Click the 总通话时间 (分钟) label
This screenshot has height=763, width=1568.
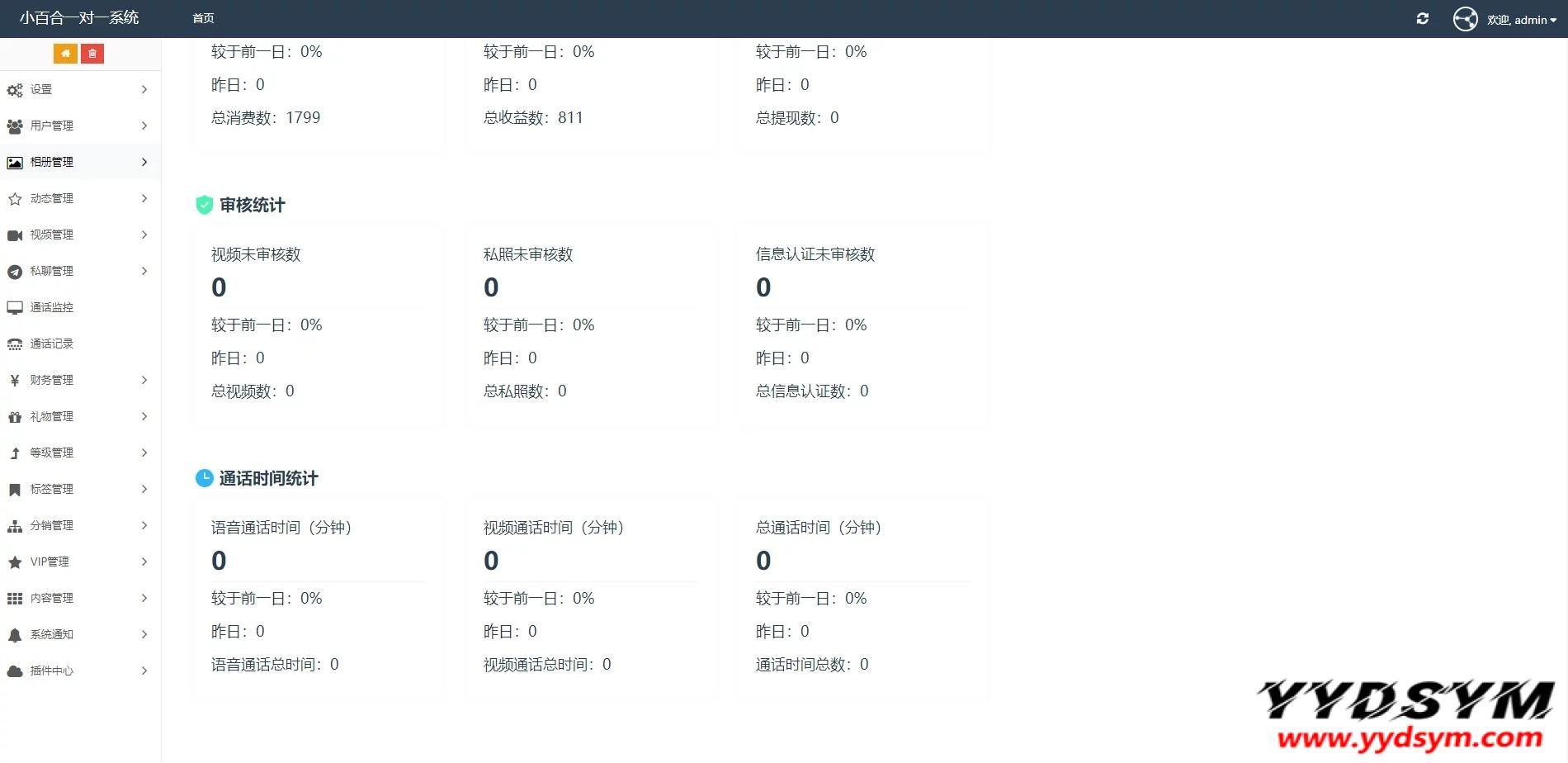coord(819,528)
